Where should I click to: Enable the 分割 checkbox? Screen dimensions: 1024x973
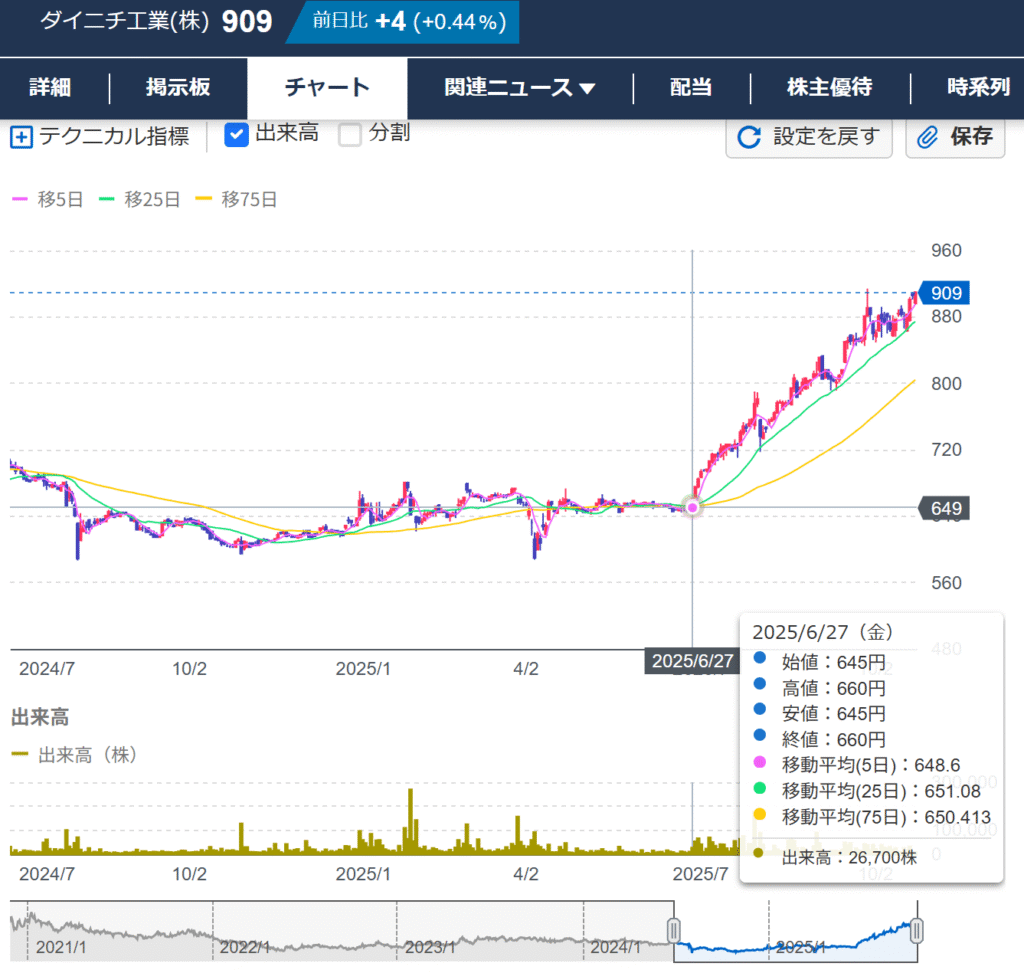(349, 135)
